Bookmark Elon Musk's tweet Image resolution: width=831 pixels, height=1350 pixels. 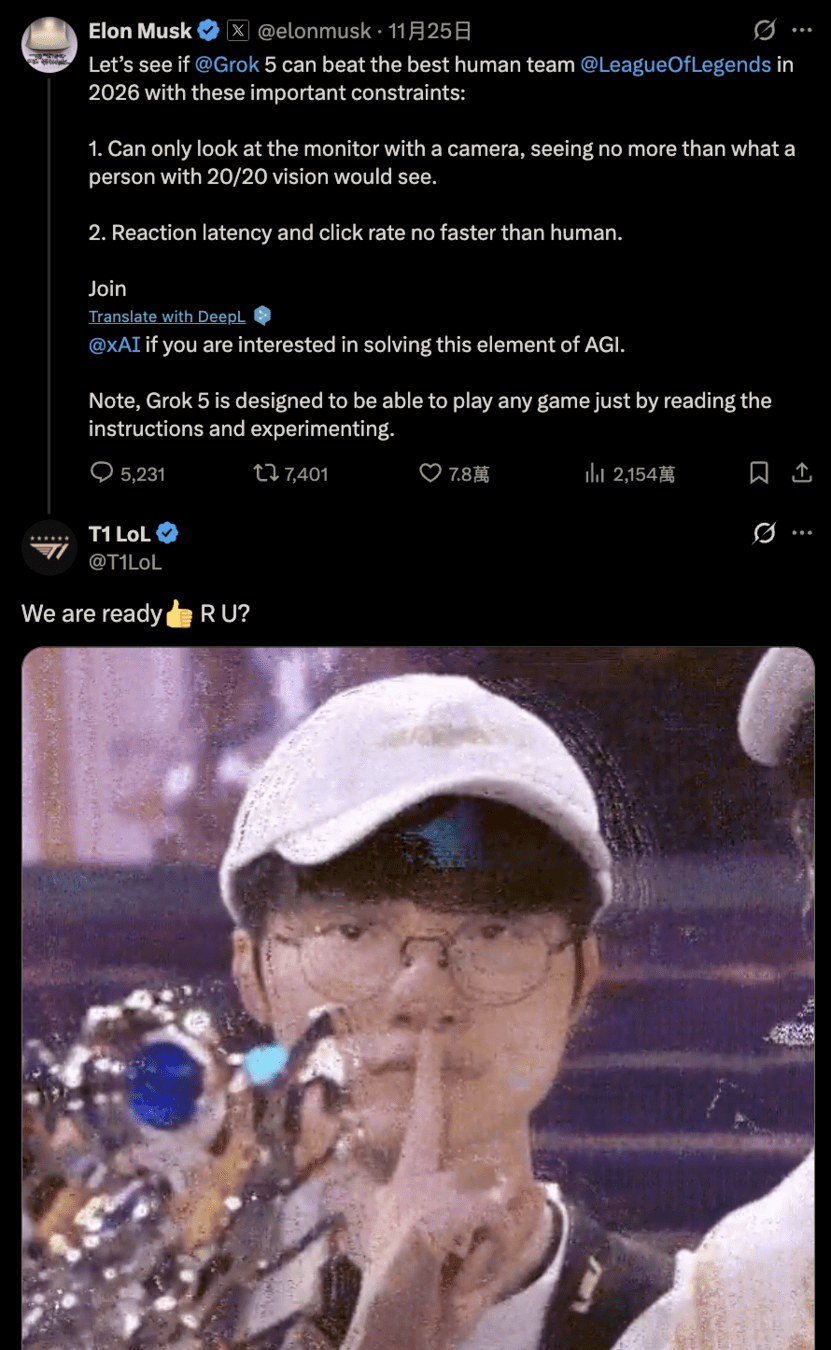pos(759,473)
